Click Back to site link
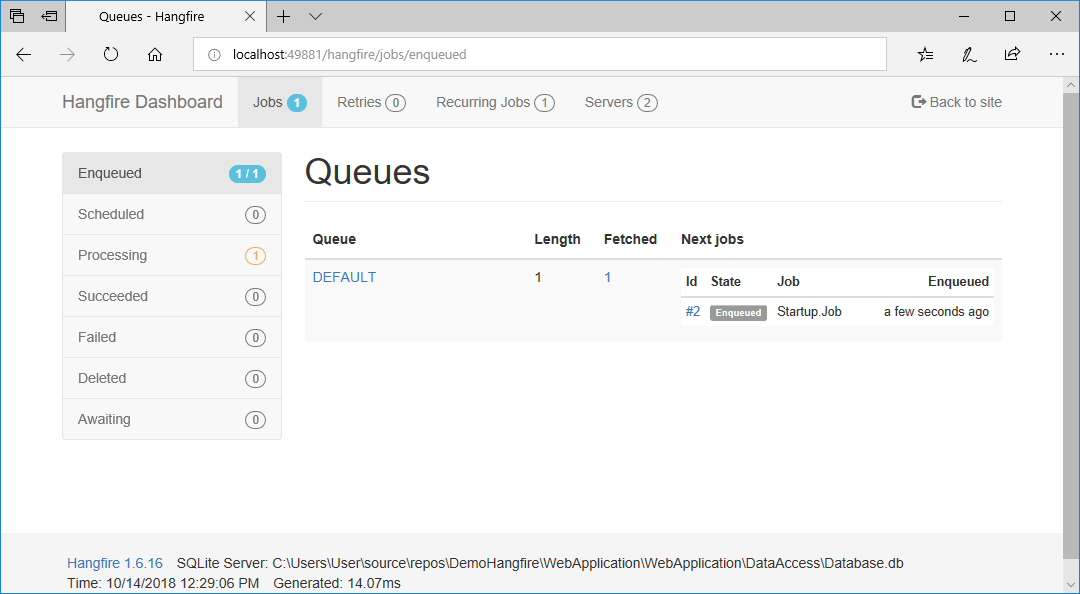Viewport: 1080px width, 594px height. click(x=956, y=102)
